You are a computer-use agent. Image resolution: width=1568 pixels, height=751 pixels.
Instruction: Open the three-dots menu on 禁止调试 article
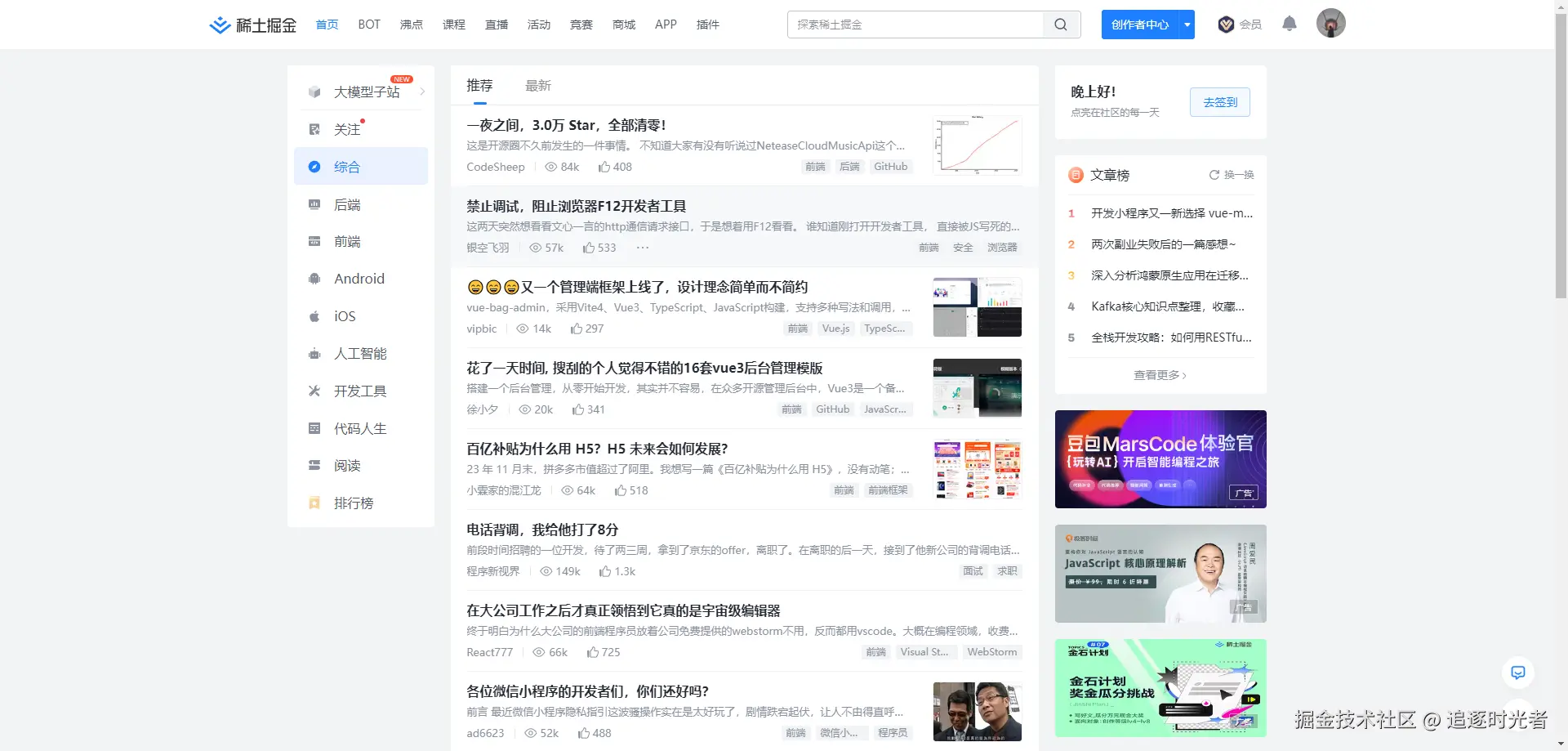tap(643, 248)
